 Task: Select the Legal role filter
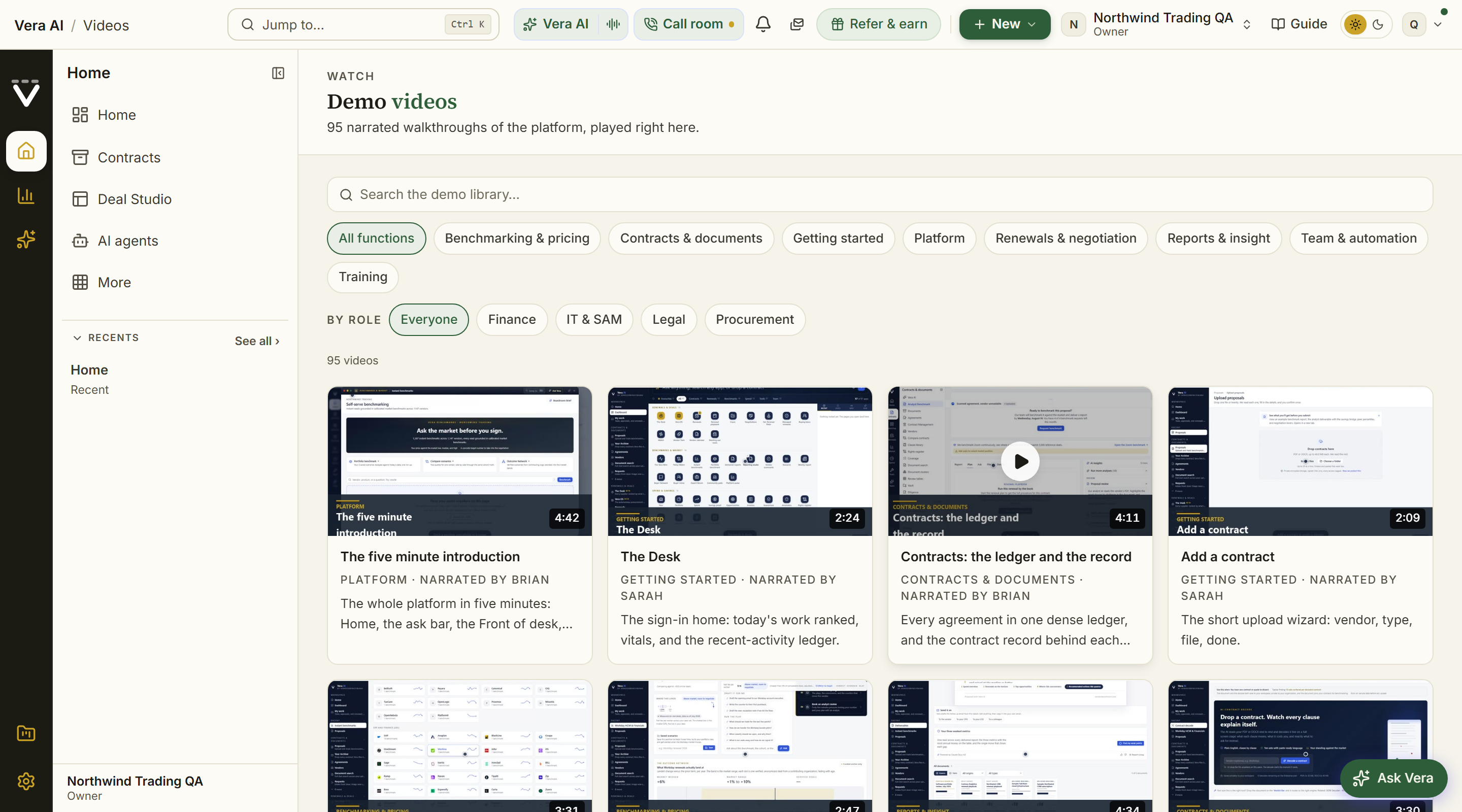coord(669,319)
